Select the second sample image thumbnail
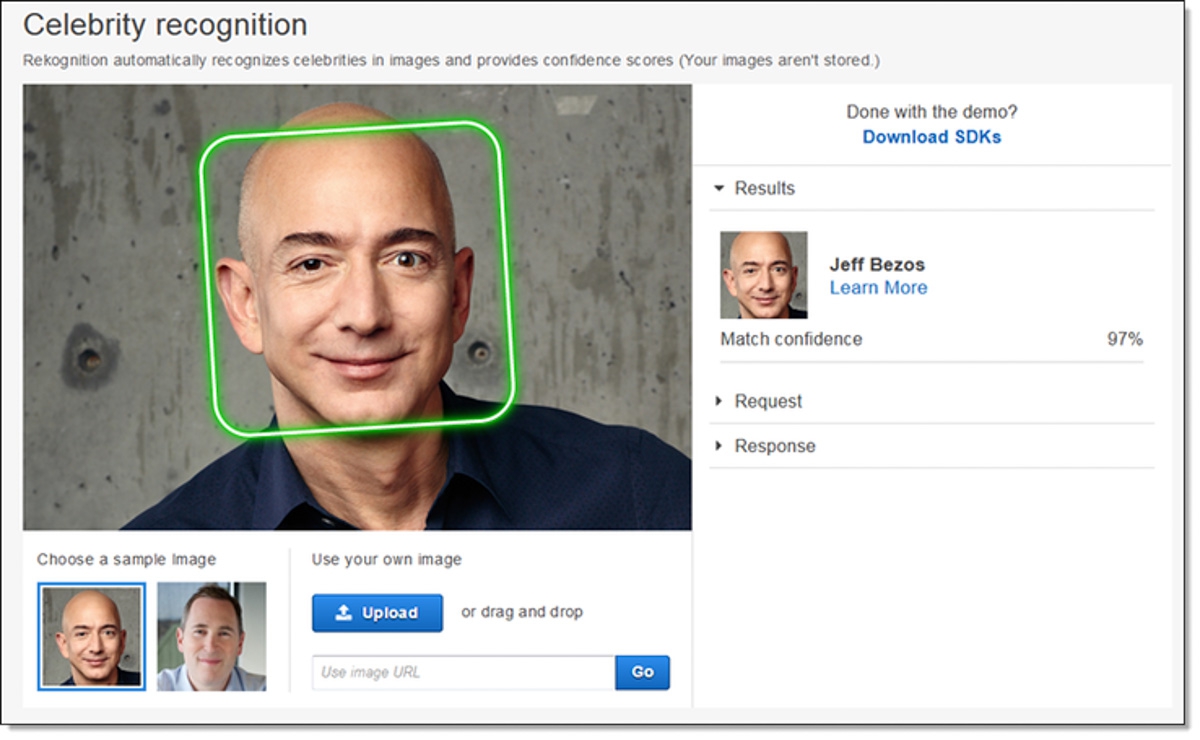Viewport: 1200px width, 740px height. click(212, 636)
